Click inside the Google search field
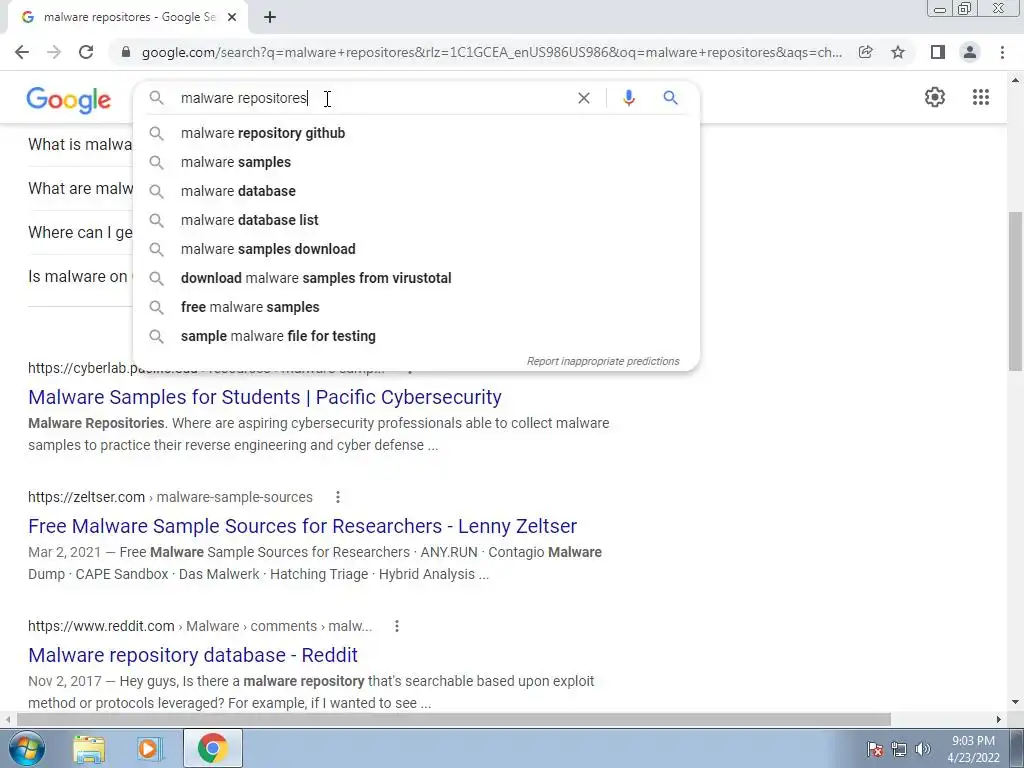This screenshot has width=1024, height=768. (x=372, y=98)
